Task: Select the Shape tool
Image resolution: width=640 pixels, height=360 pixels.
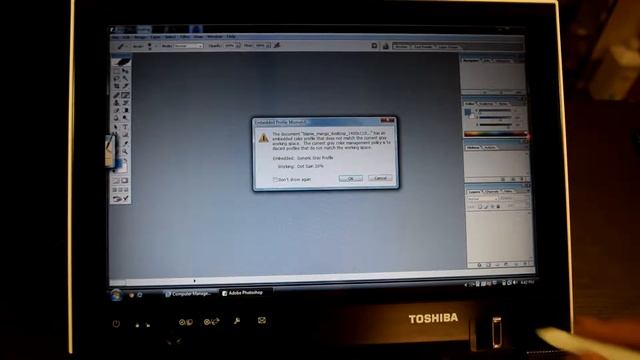Action: 125,135
